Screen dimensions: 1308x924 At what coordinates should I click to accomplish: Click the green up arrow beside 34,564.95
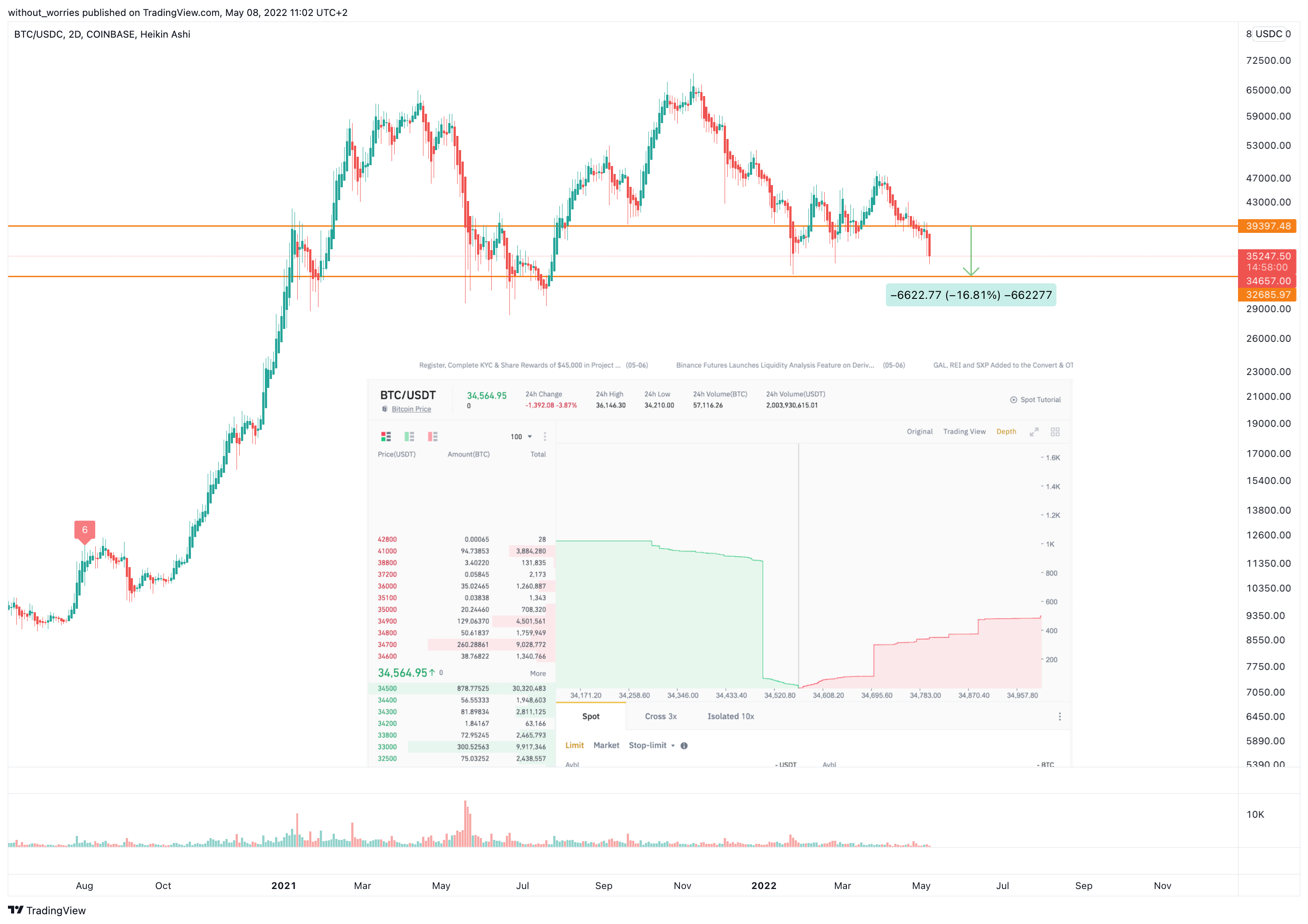click(x=432, y=673)
